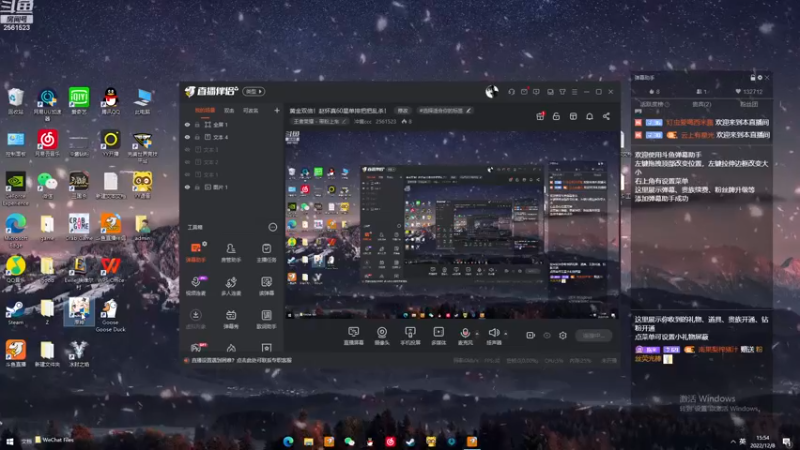Open the layout grid icon above preview
This screenshot has width=800, height=450.
[573, 116]
